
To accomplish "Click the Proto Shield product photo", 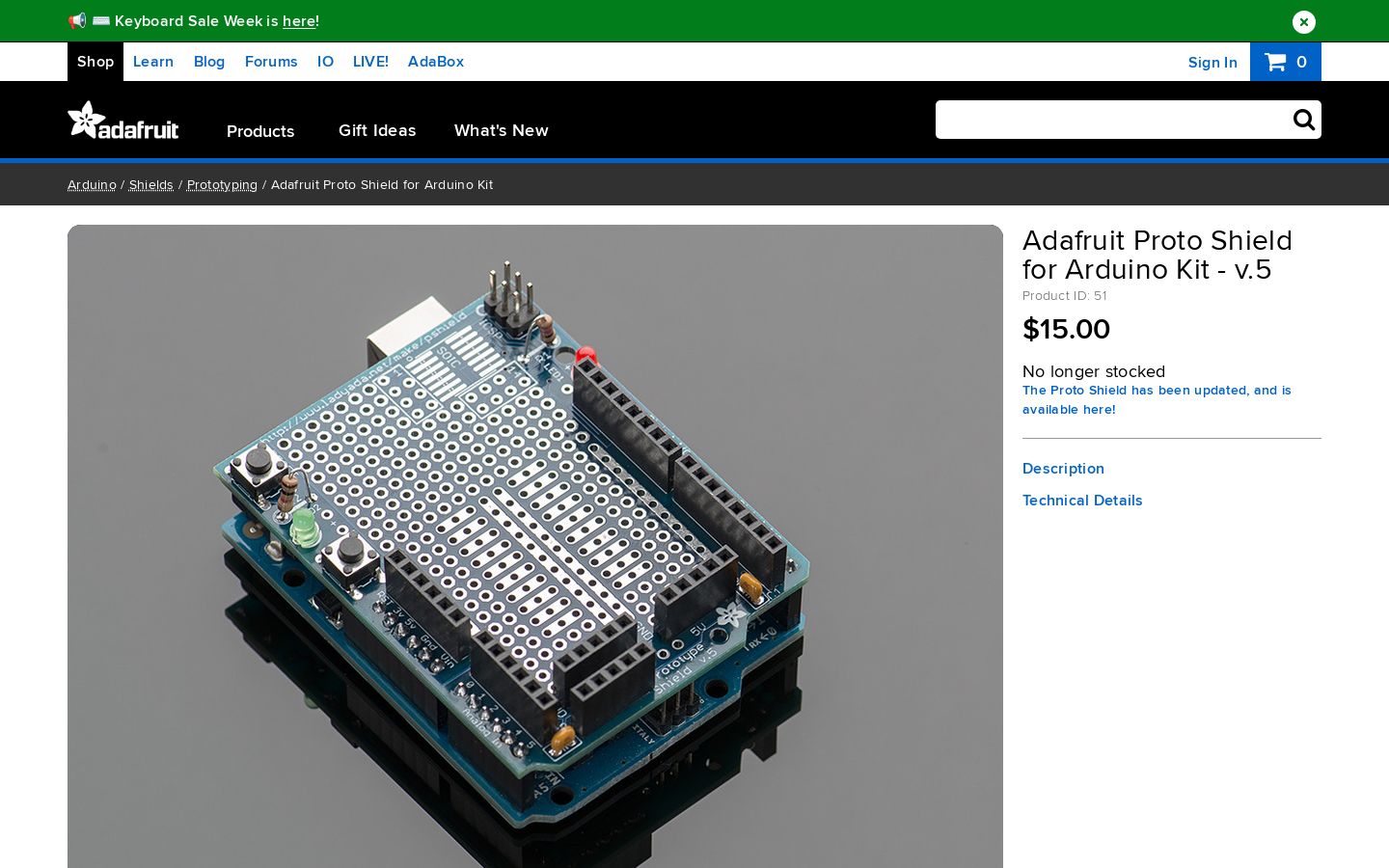I will point(535,546).
